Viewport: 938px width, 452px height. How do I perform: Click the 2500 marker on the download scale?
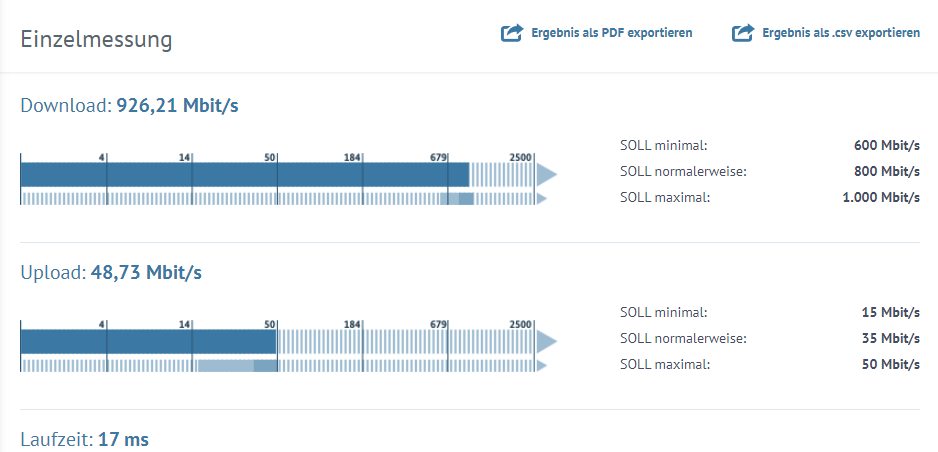(520, 157)
